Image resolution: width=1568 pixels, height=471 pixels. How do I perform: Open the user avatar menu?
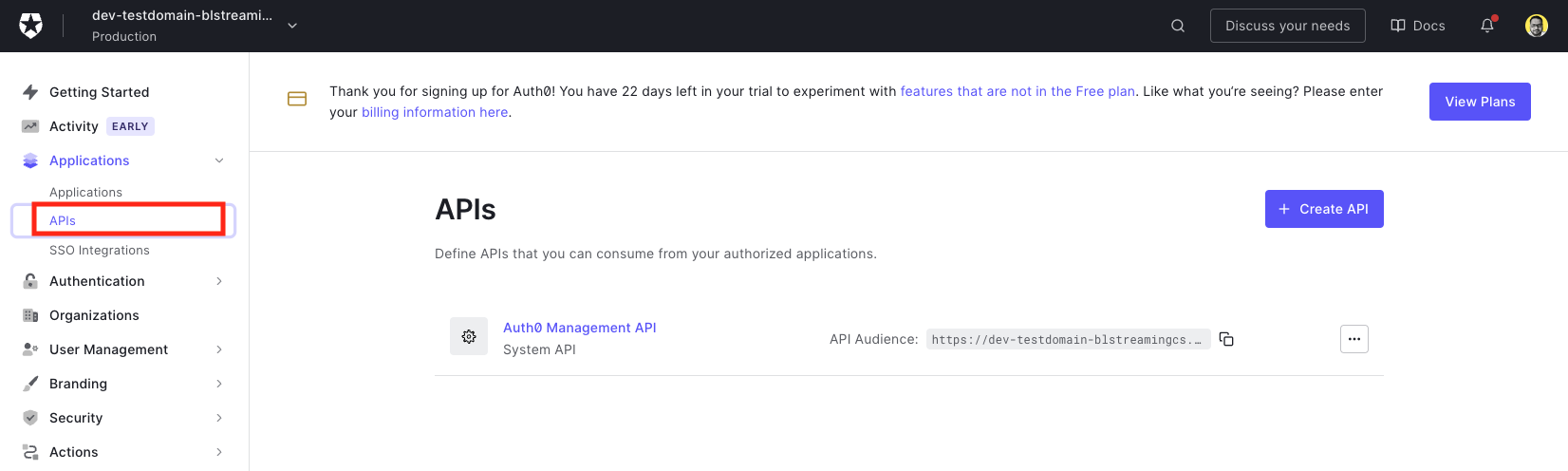tap(1537, 26)
